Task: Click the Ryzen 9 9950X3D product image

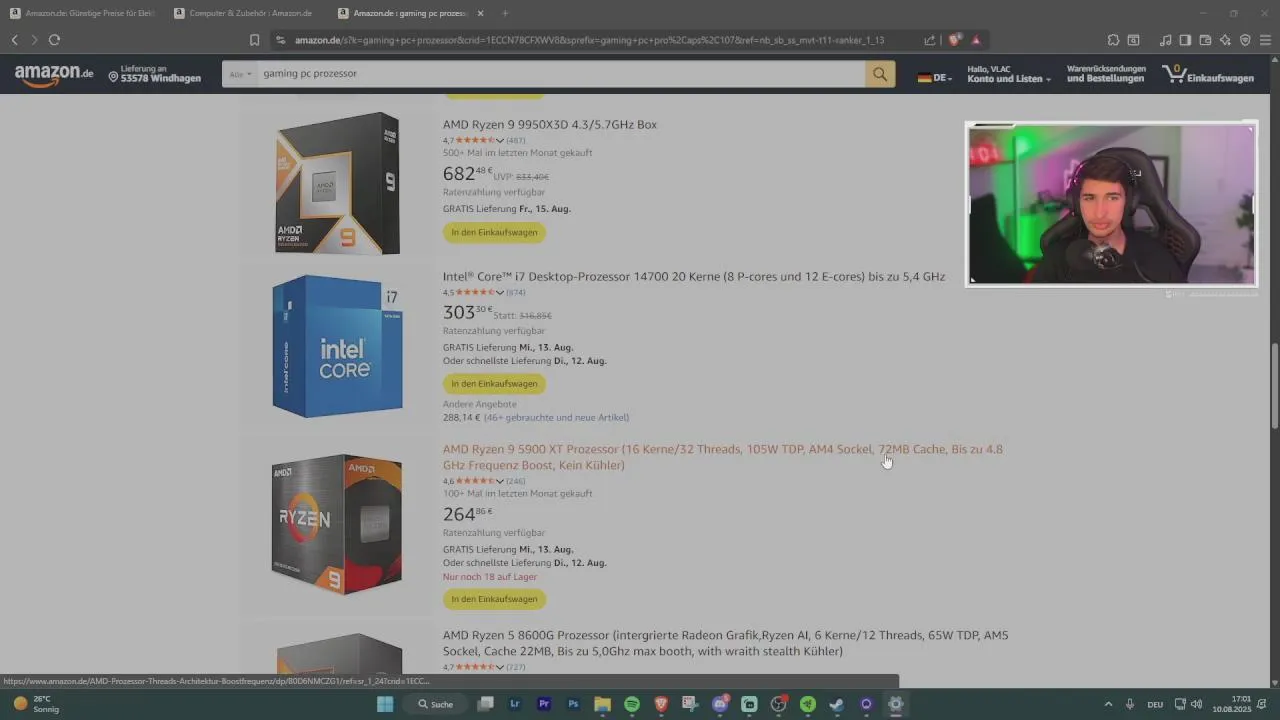Action: tap(337, 183)
